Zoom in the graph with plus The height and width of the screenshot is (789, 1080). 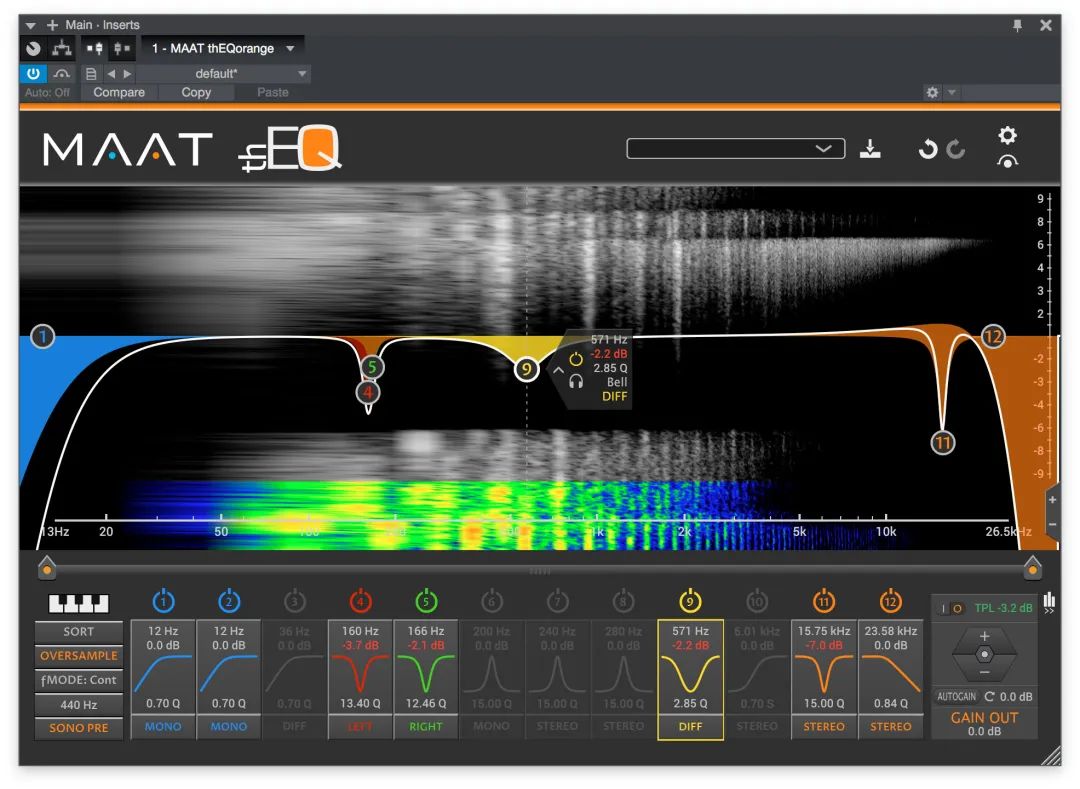1052,500
